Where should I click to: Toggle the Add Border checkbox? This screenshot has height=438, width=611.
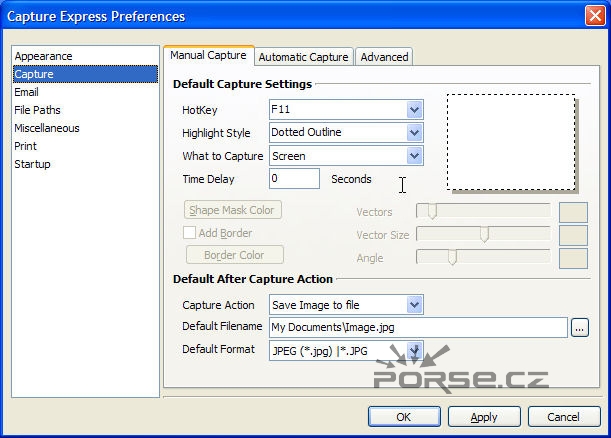(190, 233)
